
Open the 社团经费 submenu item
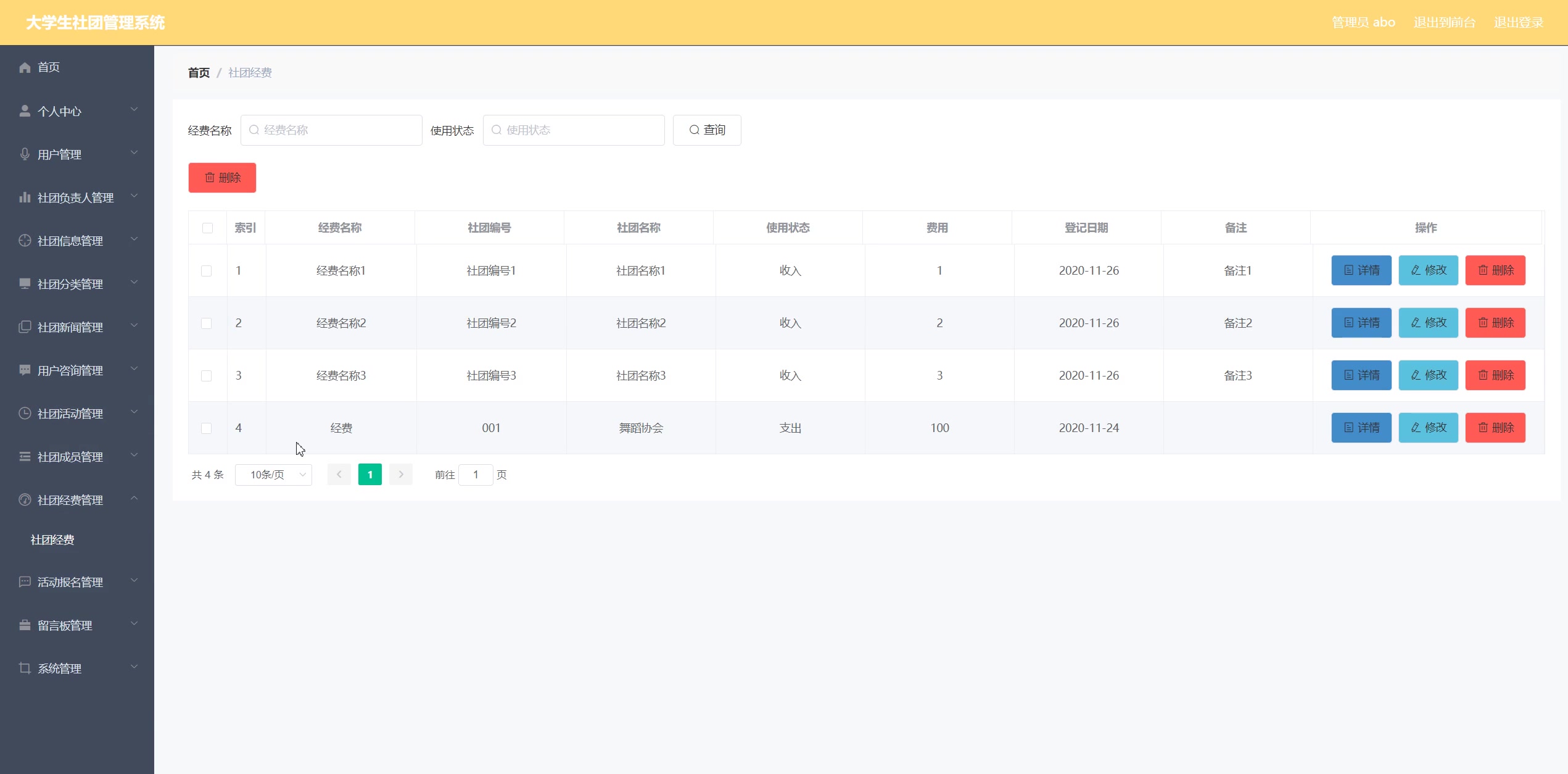coord(52,540)
